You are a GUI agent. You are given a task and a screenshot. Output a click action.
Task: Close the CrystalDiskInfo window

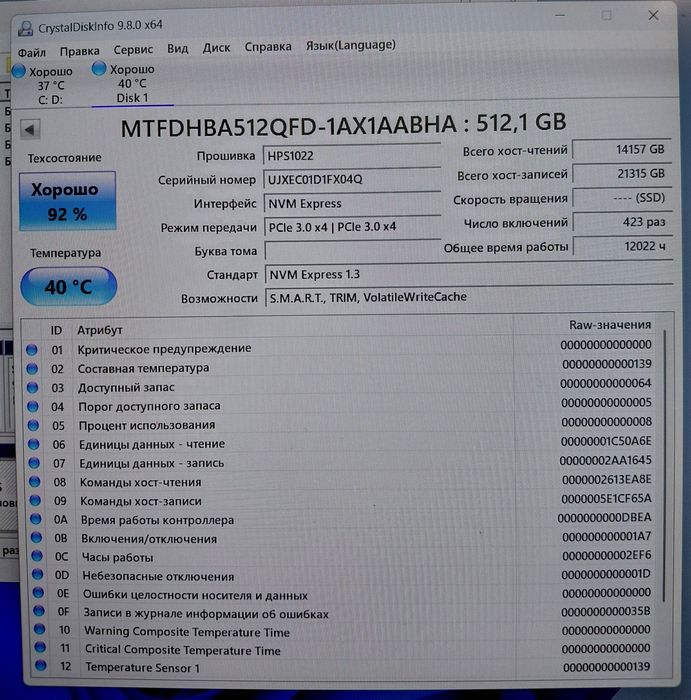click(x=654, y=16)
